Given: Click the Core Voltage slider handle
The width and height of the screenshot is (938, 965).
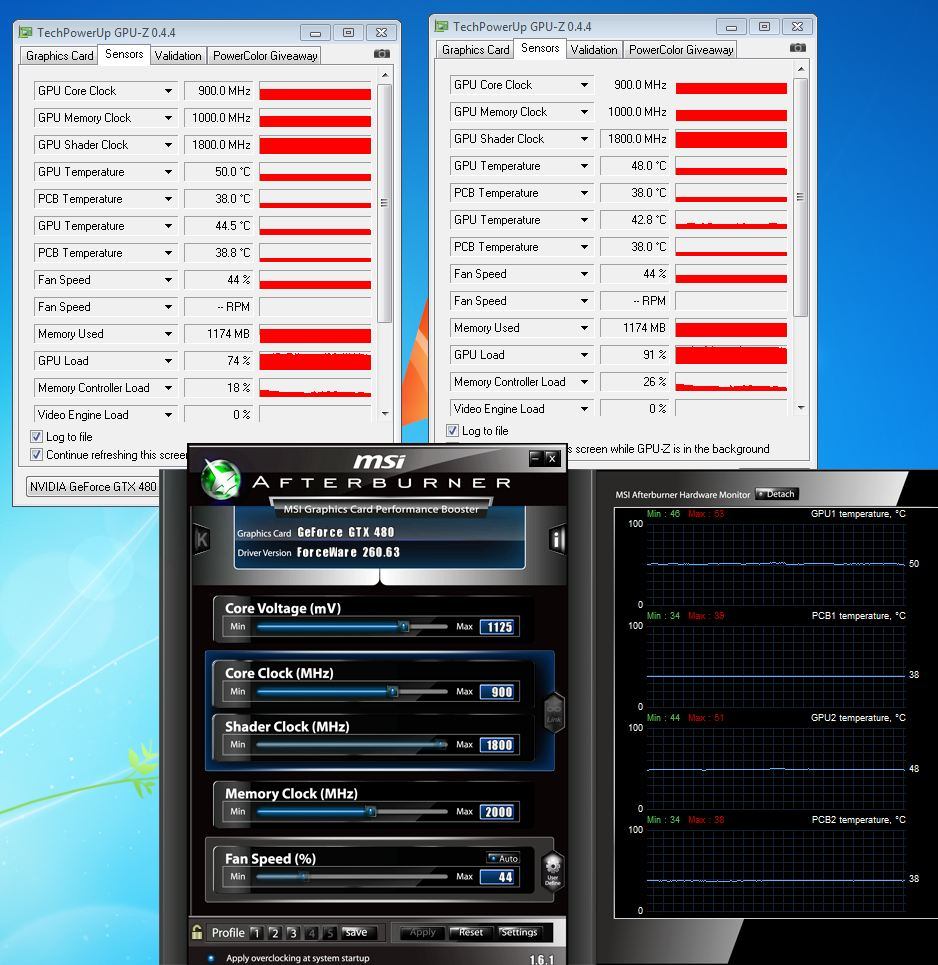Looking at the screenshot, I should [404, 627].
